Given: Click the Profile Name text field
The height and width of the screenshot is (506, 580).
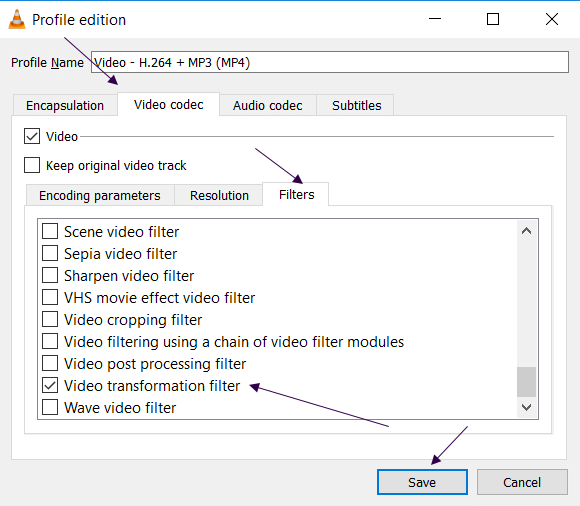Looking at the screenshot, I should (330, 62).
